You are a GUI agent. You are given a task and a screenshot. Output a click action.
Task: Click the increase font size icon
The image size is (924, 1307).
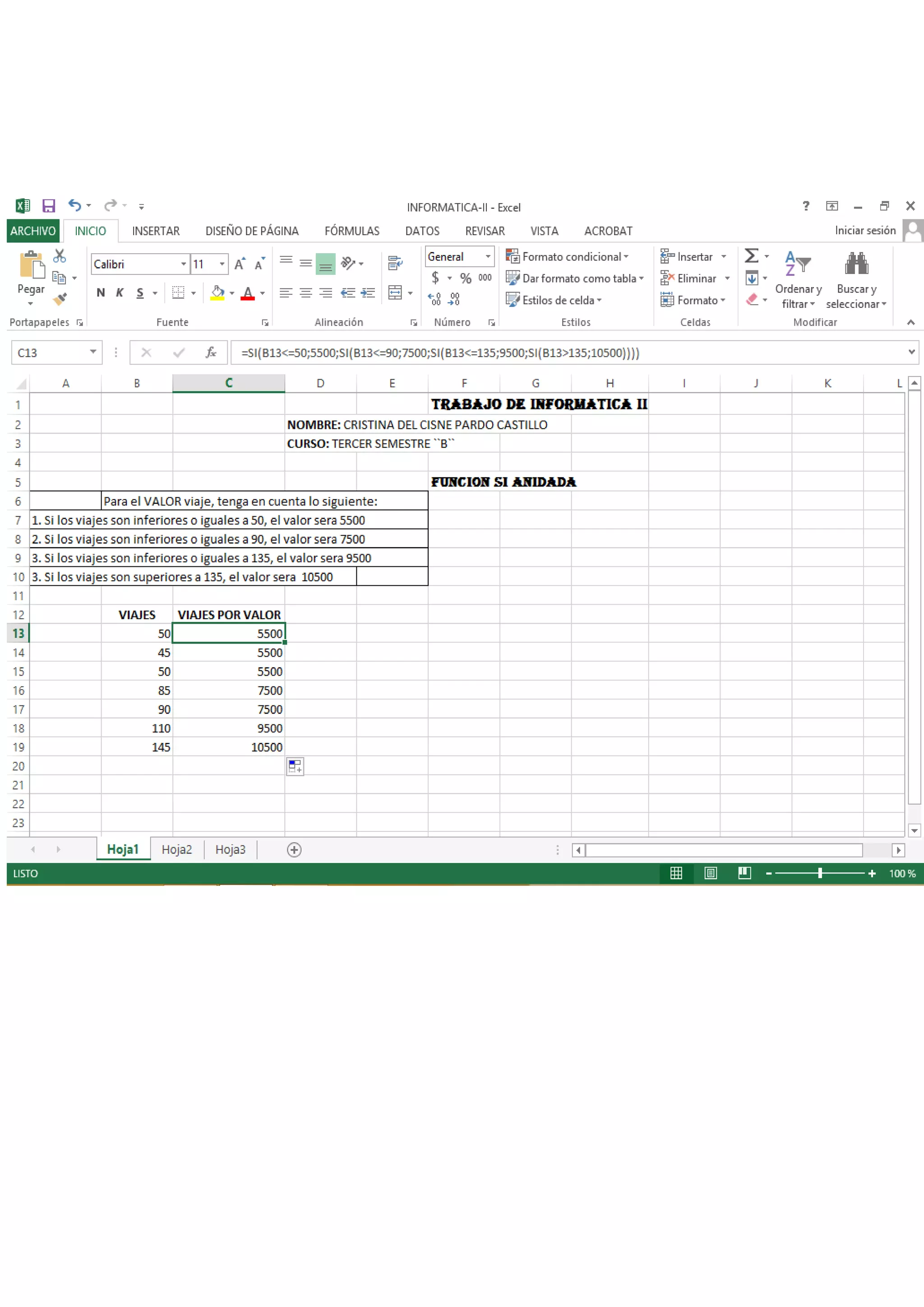pos(240,264)
